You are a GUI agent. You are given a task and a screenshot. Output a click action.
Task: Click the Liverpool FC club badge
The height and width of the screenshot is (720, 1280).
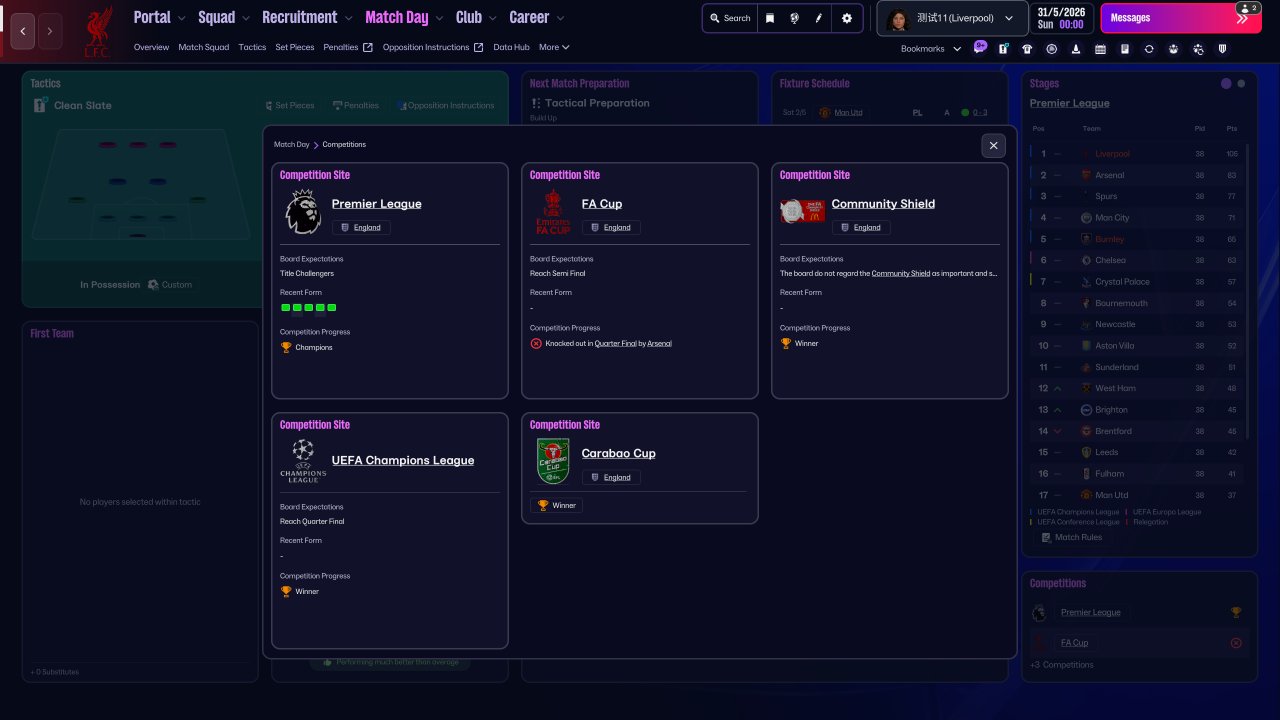coord(97,31)
